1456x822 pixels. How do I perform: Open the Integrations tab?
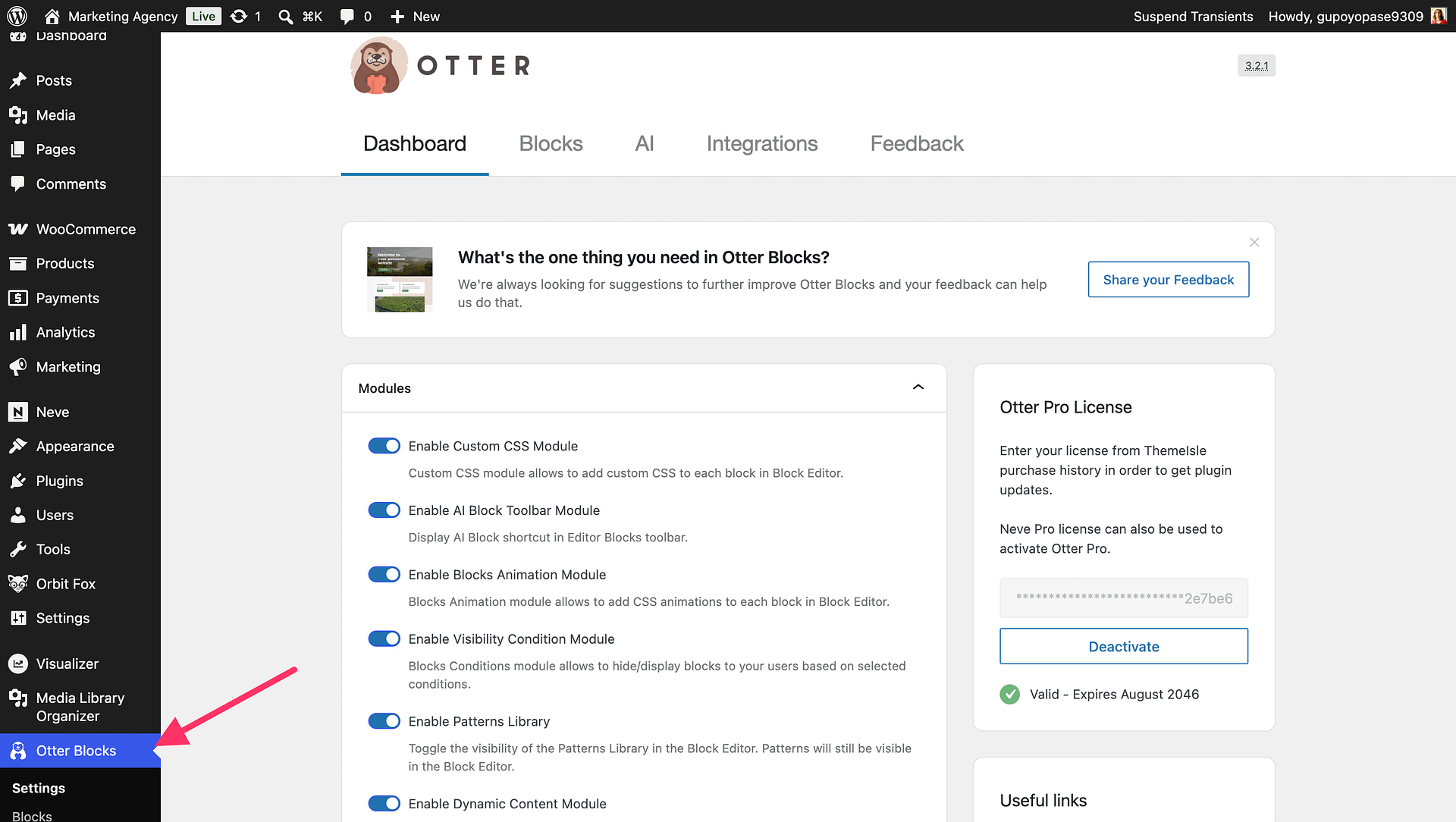coord(762,144)
